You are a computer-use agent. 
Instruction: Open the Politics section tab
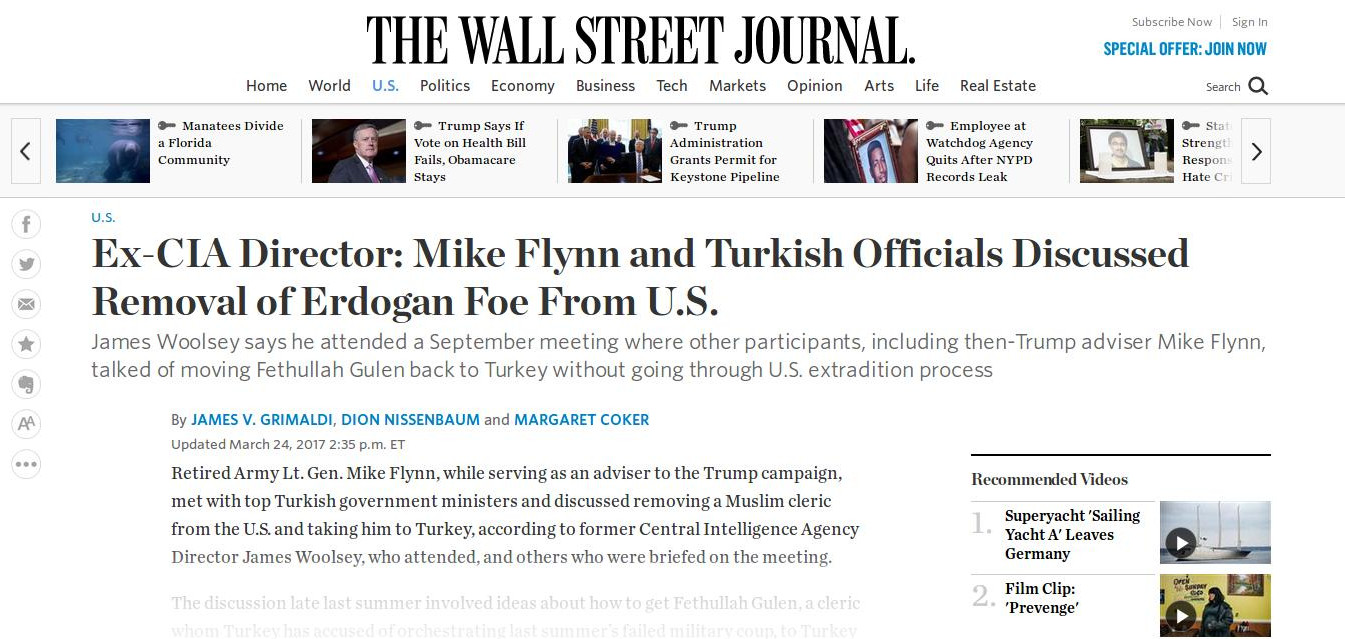click(445, 86)
